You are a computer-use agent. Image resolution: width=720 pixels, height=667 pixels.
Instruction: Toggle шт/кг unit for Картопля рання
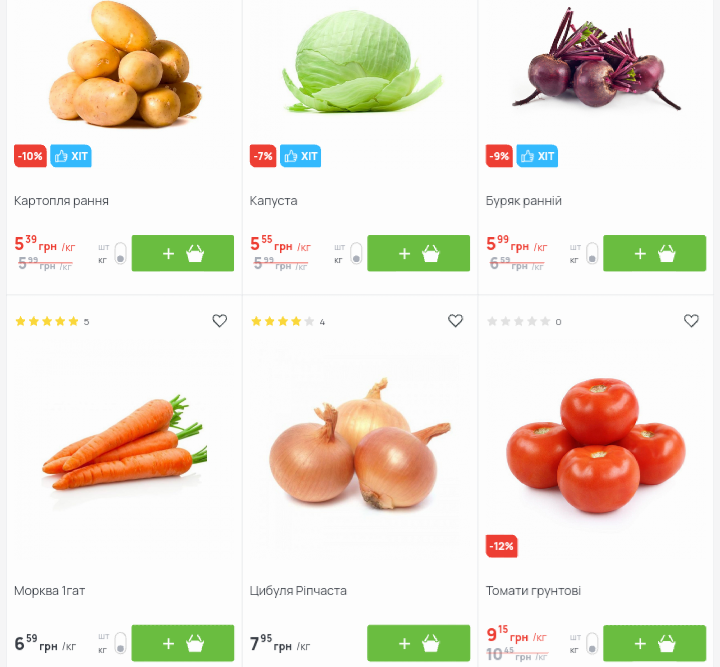pos(120,253)
